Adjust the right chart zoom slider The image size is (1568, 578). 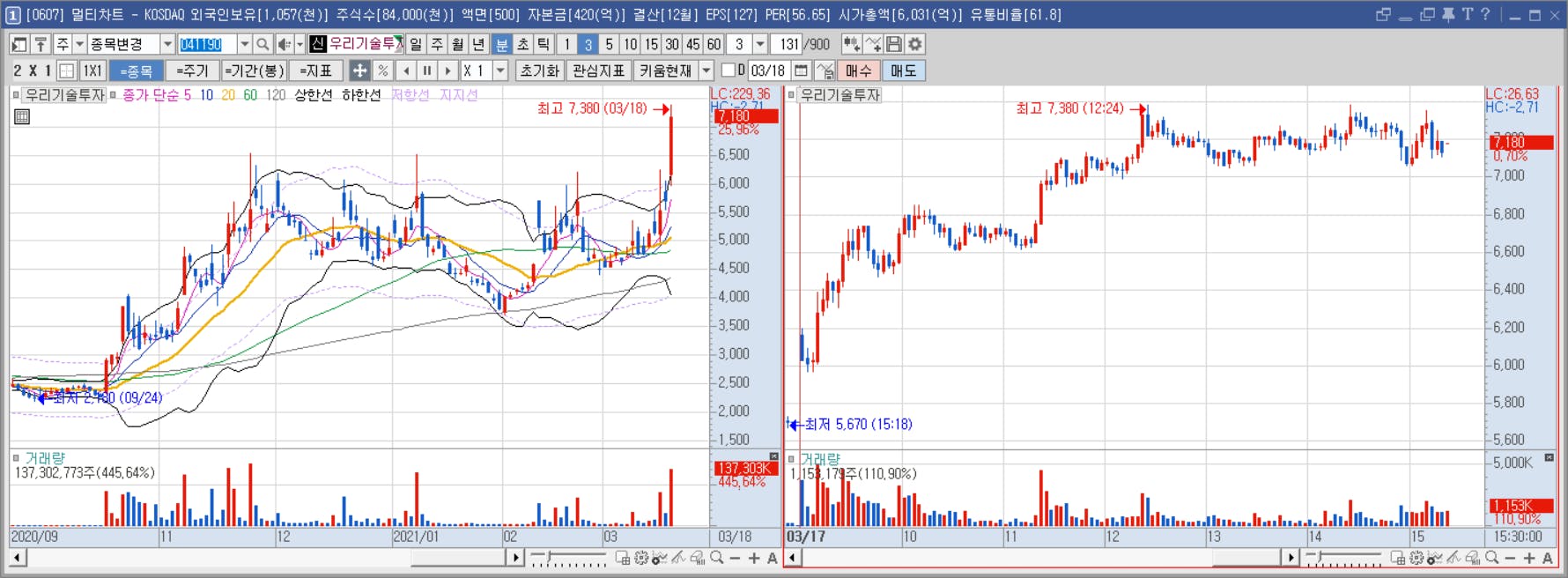point(1344,558)
